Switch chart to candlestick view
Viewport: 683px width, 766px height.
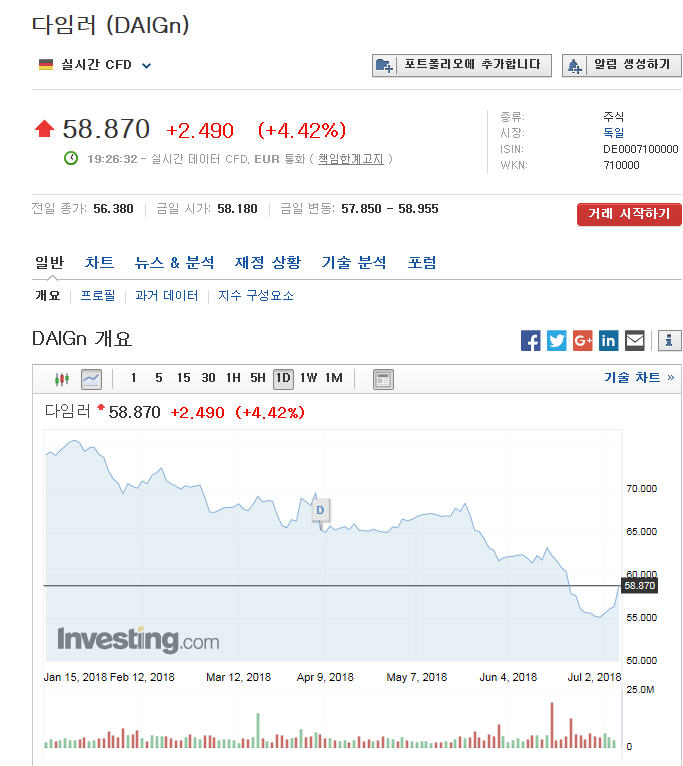pyautogui.click(x=63, y=379)
